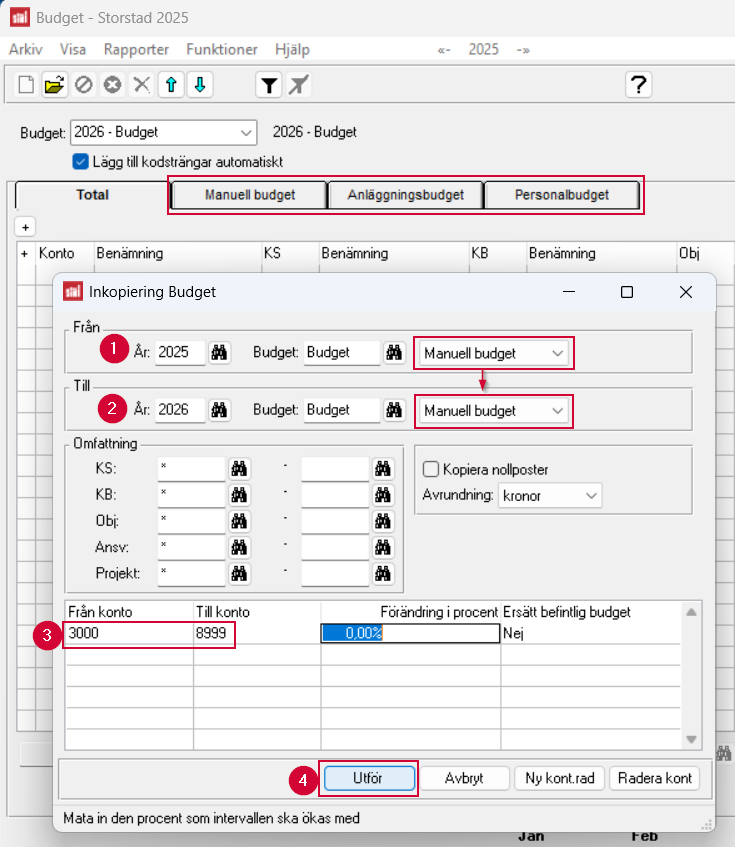The width and height of the screenshot is (735, 847).
Task: Click the blue down arrow toolbar icon
Action: pos(200,85)
